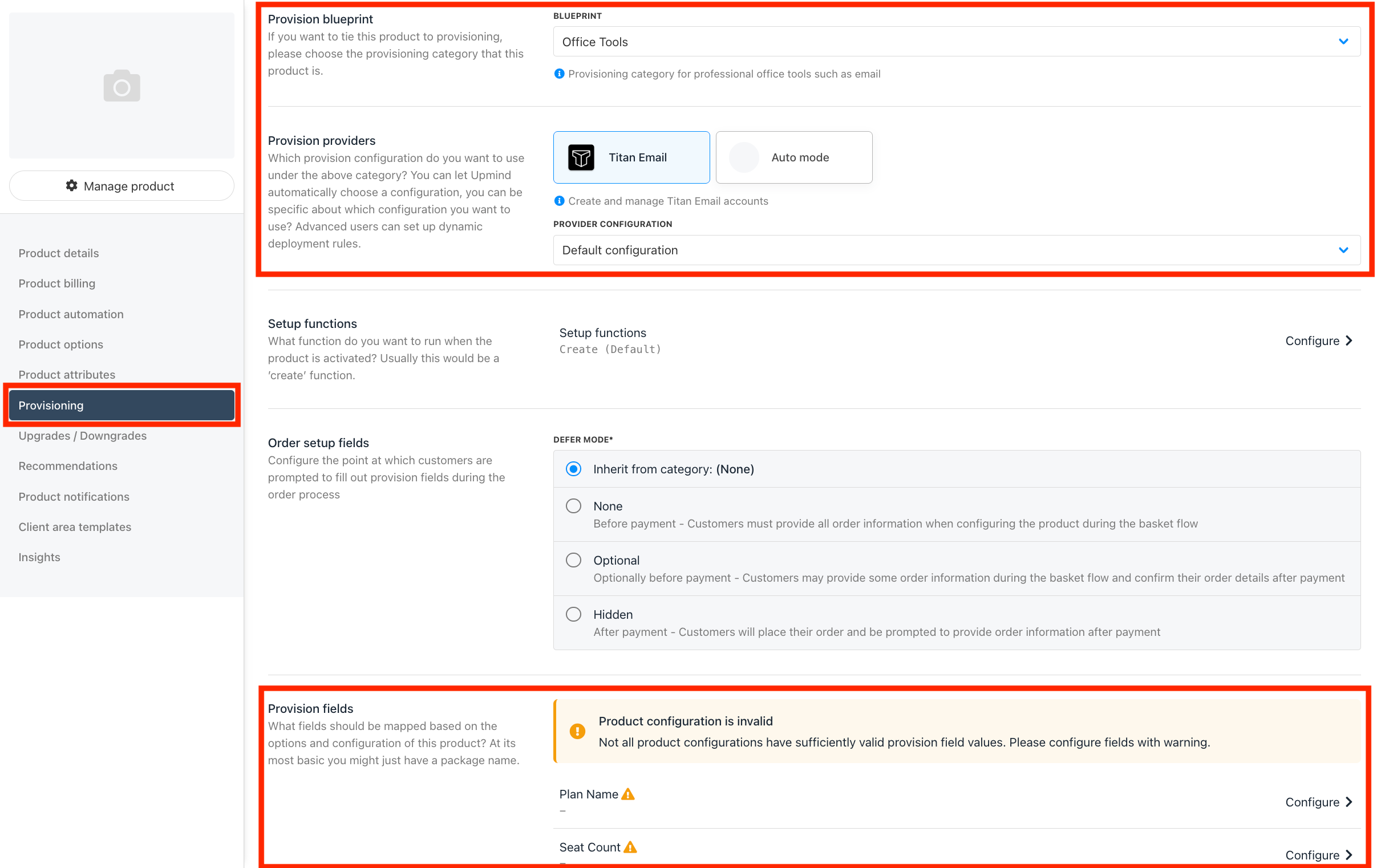Image resolution: width=1385 pixels, height=868 pixels.
Task: Open the Product billing sidebar item
Action: (x=57, y=283)
